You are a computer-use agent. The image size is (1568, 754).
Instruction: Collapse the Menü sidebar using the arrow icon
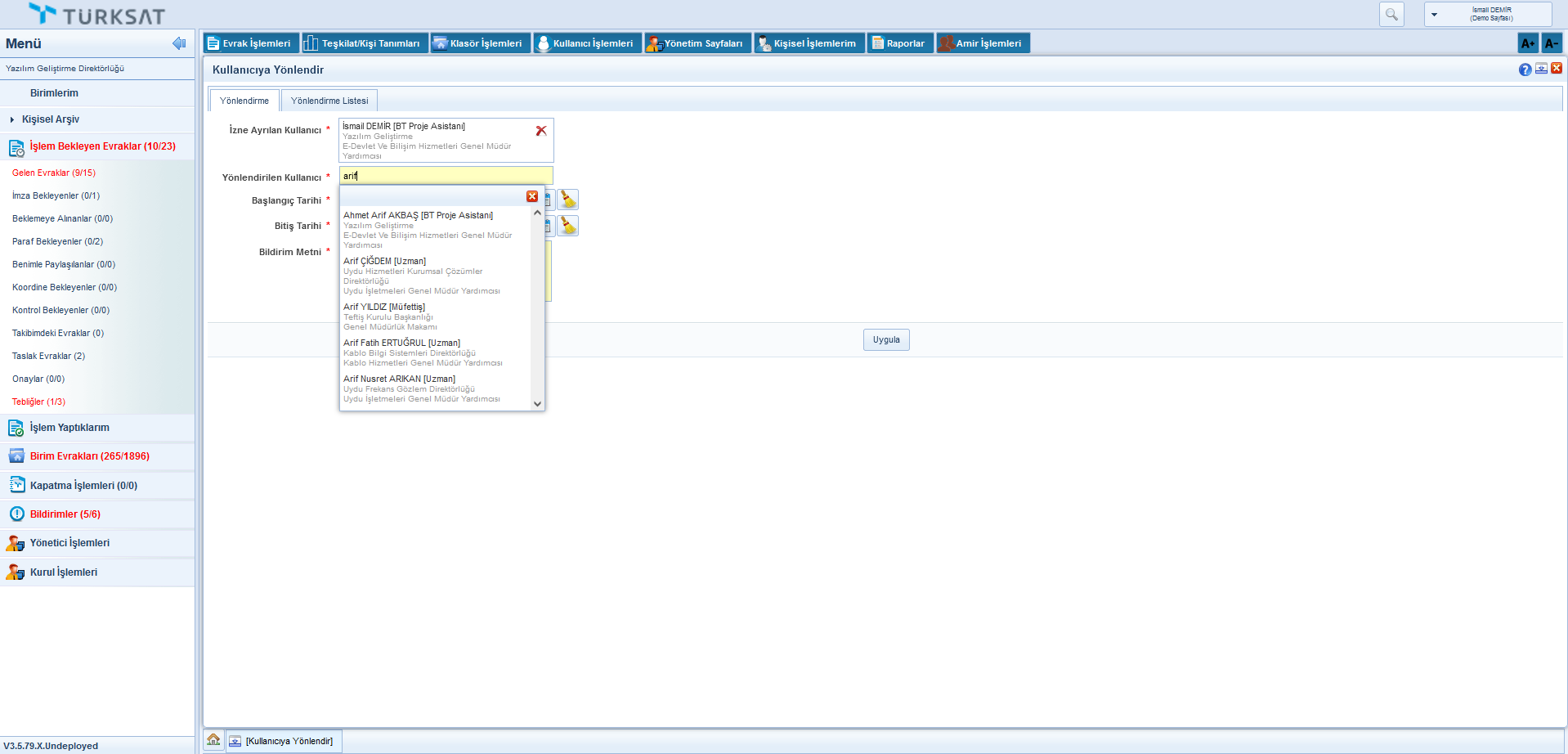[x=179, y=43]
